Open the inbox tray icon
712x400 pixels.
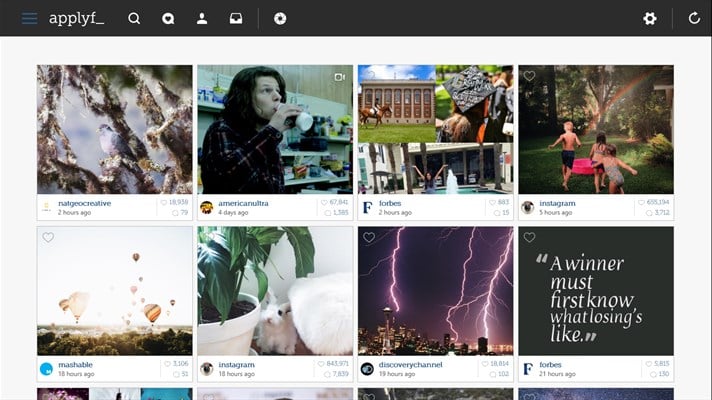236,19
